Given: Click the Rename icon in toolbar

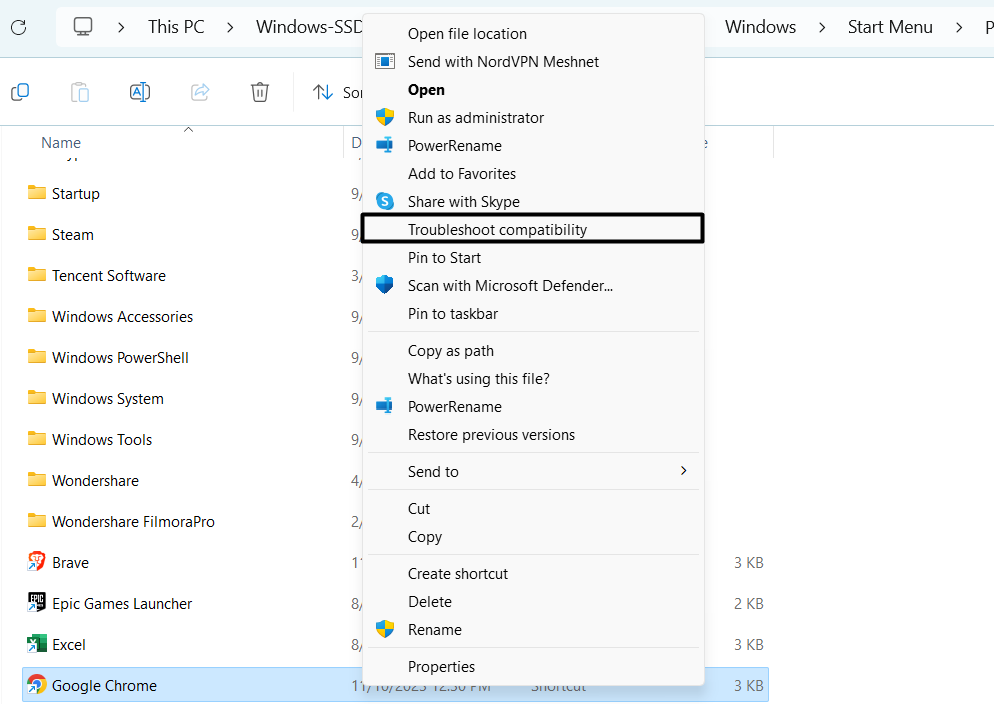Looking at the screenshot, I should click(140, 92).
